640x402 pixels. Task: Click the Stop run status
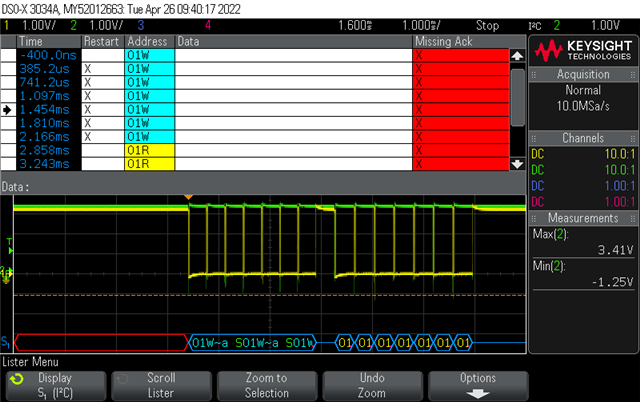coord(487,26)
